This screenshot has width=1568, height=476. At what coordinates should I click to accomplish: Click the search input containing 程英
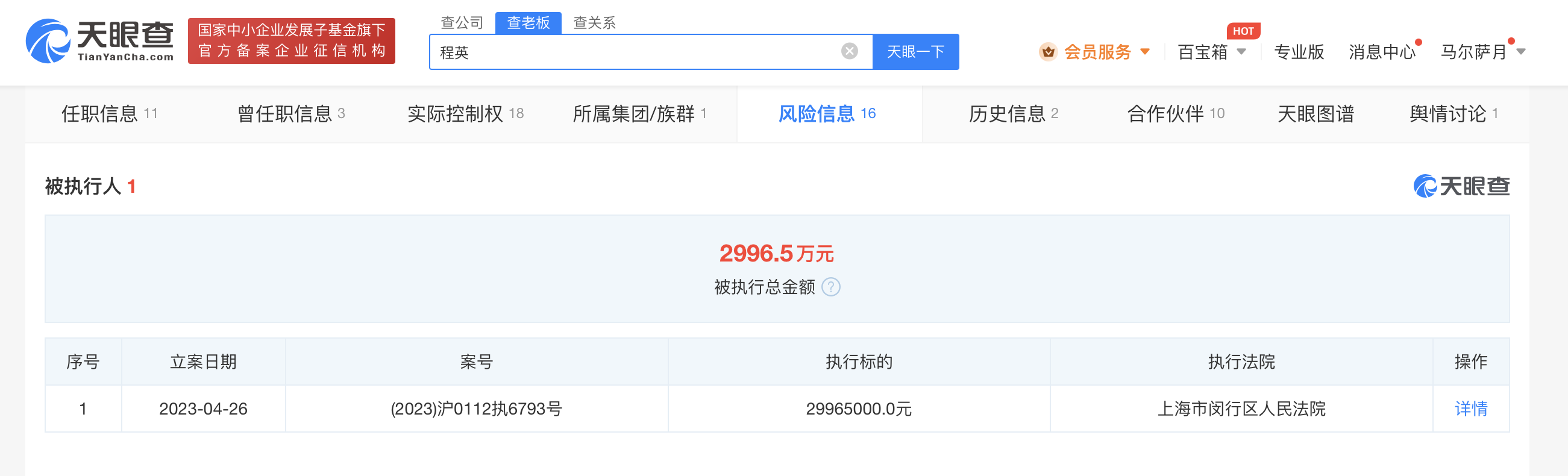coord(633,52)
